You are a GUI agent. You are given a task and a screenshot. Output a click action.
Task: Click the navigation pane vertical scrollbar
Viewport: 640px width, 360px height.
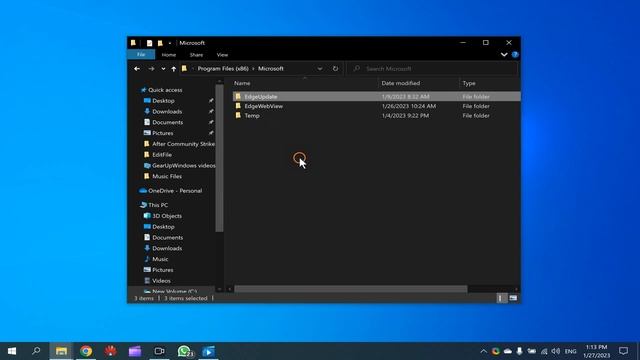coord(219,158)
